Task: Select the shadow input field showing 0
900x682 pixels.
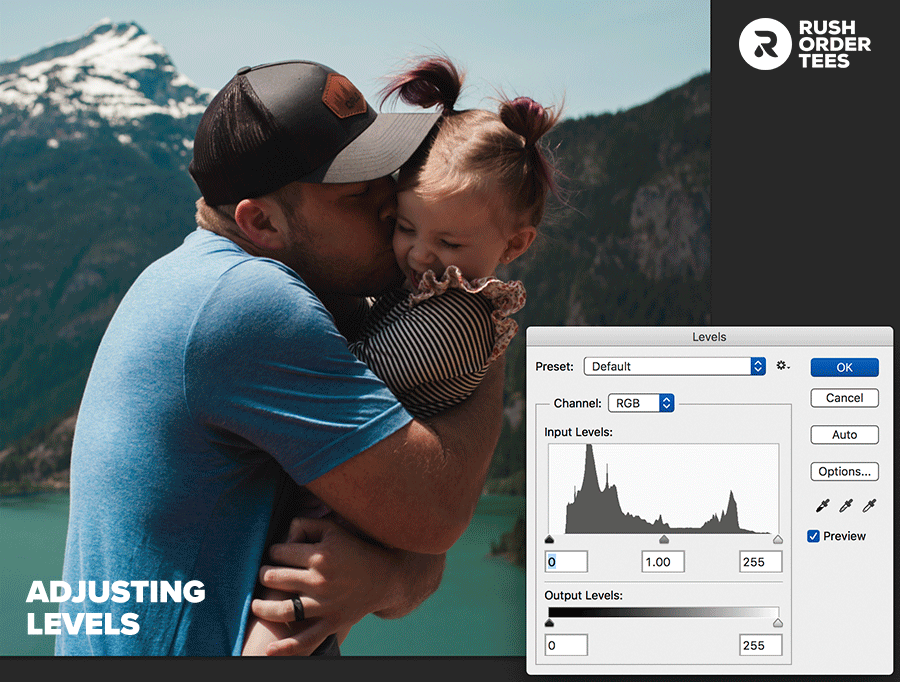Action: [566, 561]
